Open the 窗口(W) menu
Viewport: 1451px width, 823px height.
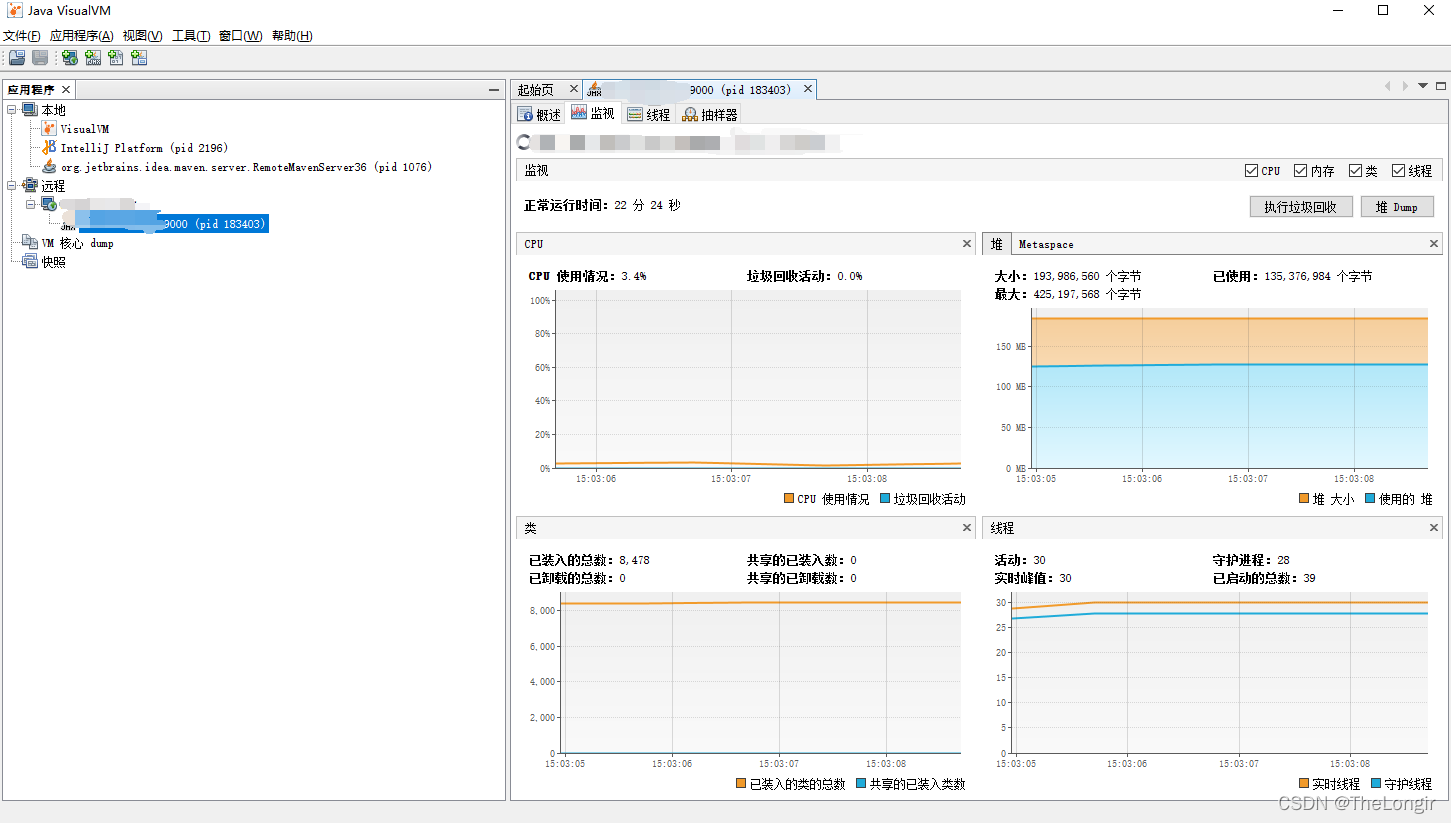(240, 36)
